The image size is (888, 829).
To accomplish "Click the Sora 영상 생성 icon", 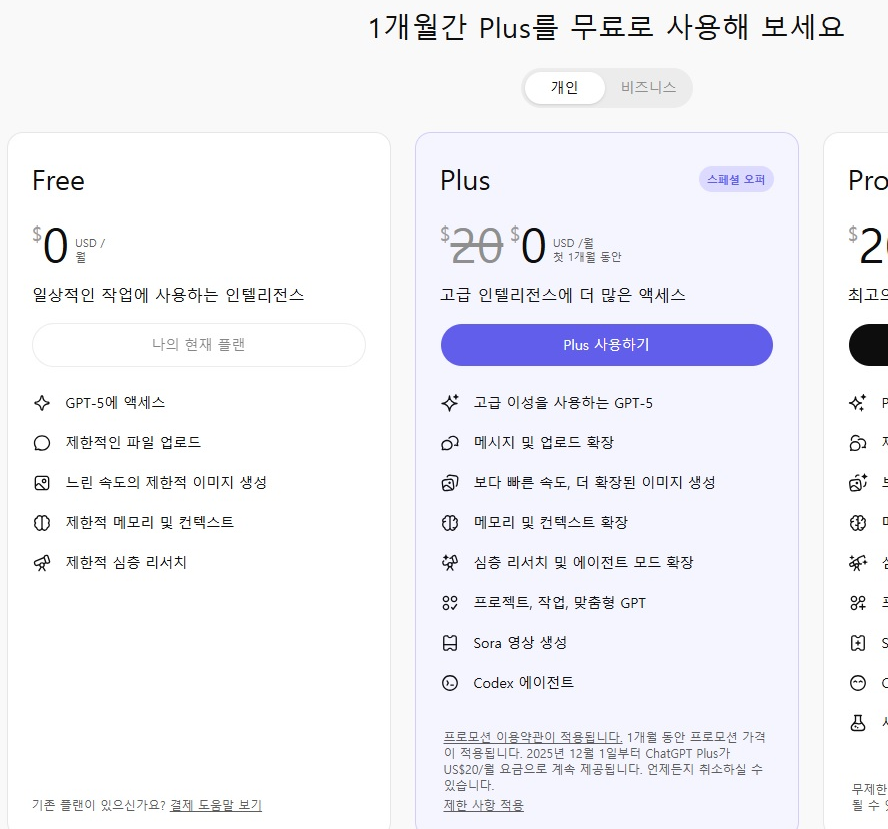I will click(x=451, y=643).
